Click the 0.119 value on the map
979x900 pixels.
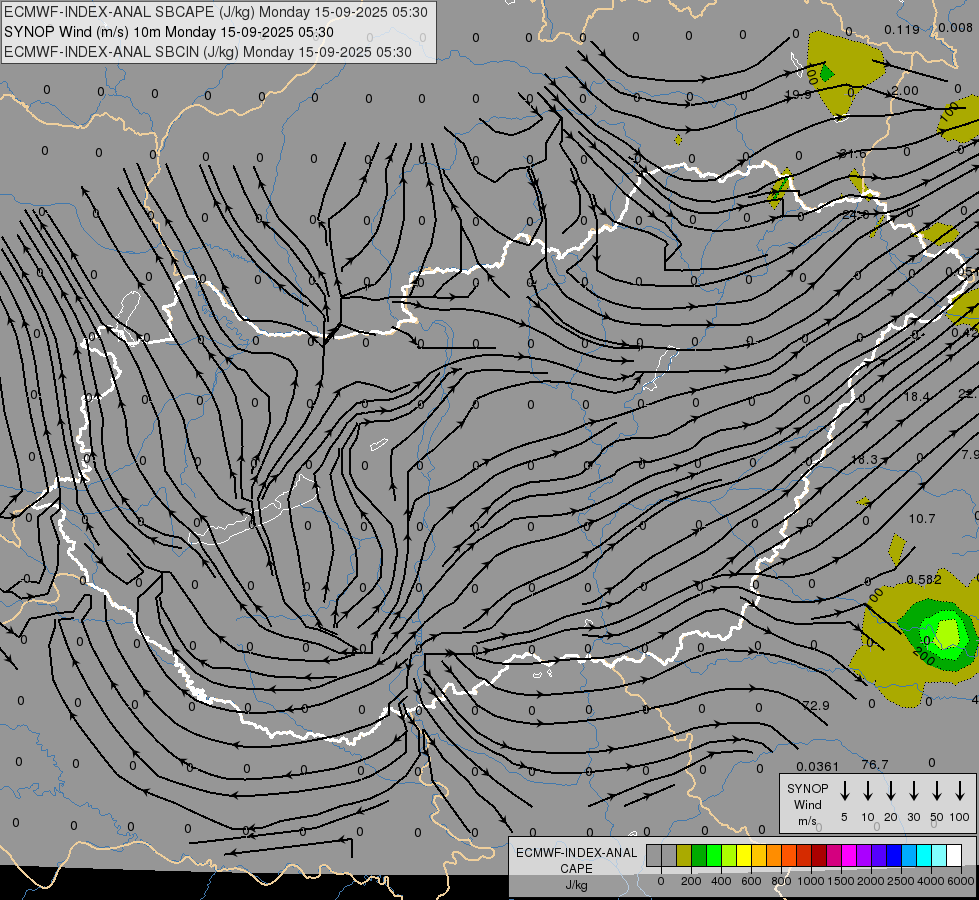pos(902,29)
